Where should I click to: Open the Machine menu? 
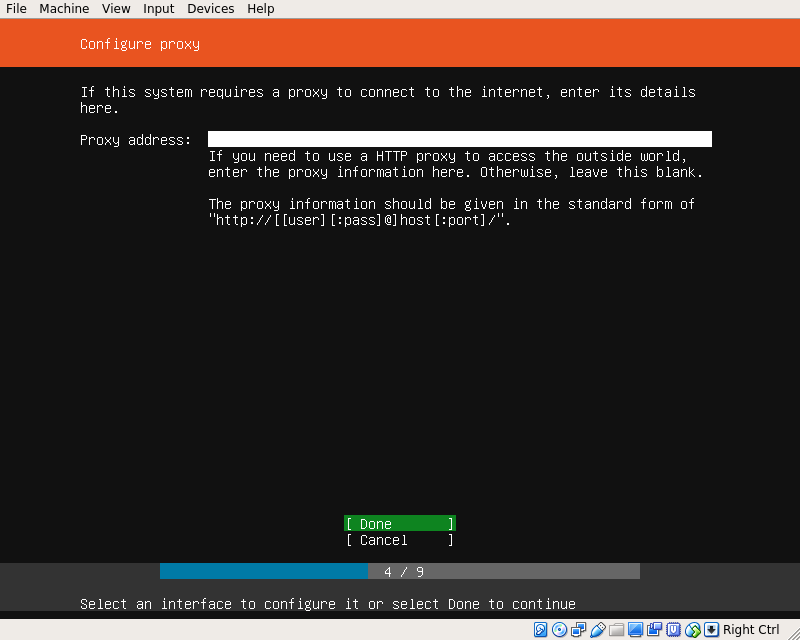pyautogui.click(x=64, y=9)
